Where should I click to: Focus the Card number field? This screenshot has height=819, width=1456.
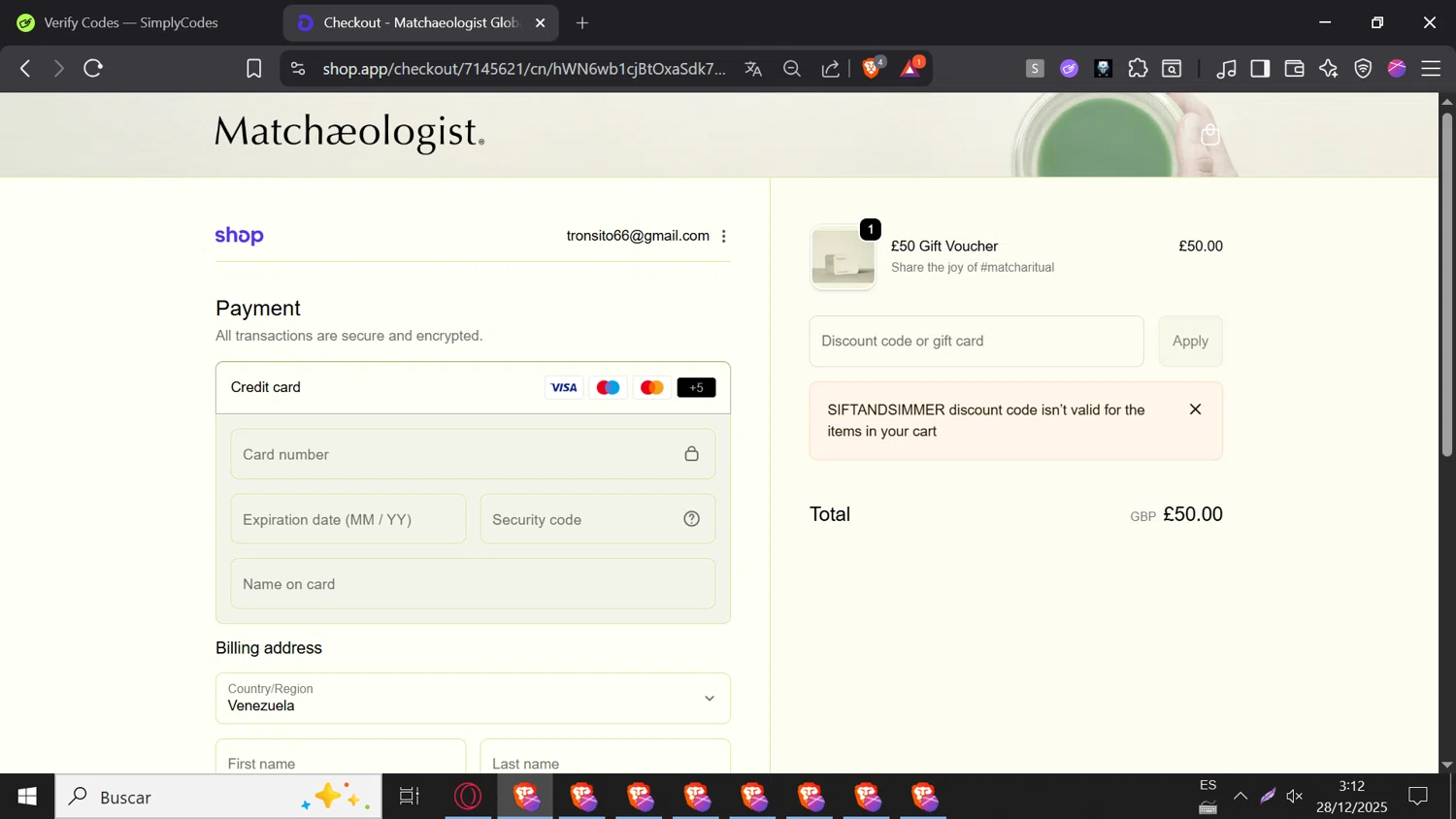point(473,454)
